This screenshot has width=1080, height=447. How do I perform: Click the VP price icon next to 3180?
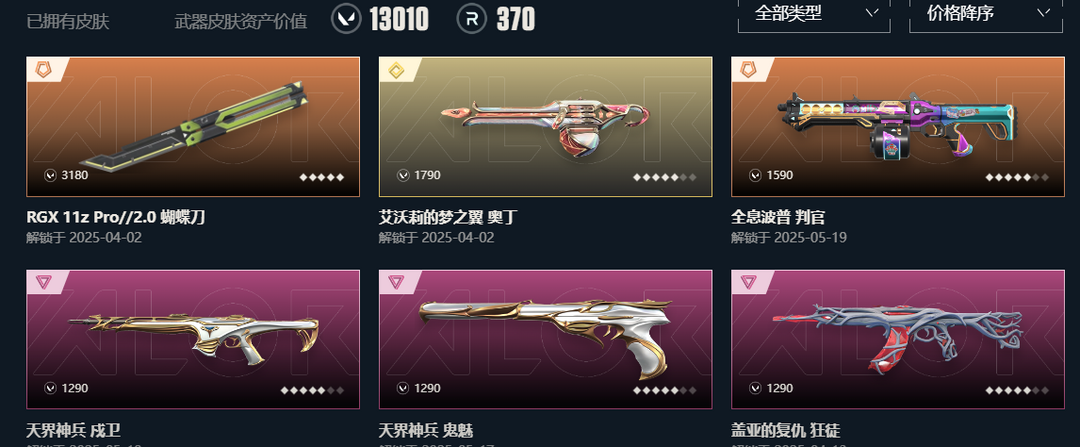point(50,176)
